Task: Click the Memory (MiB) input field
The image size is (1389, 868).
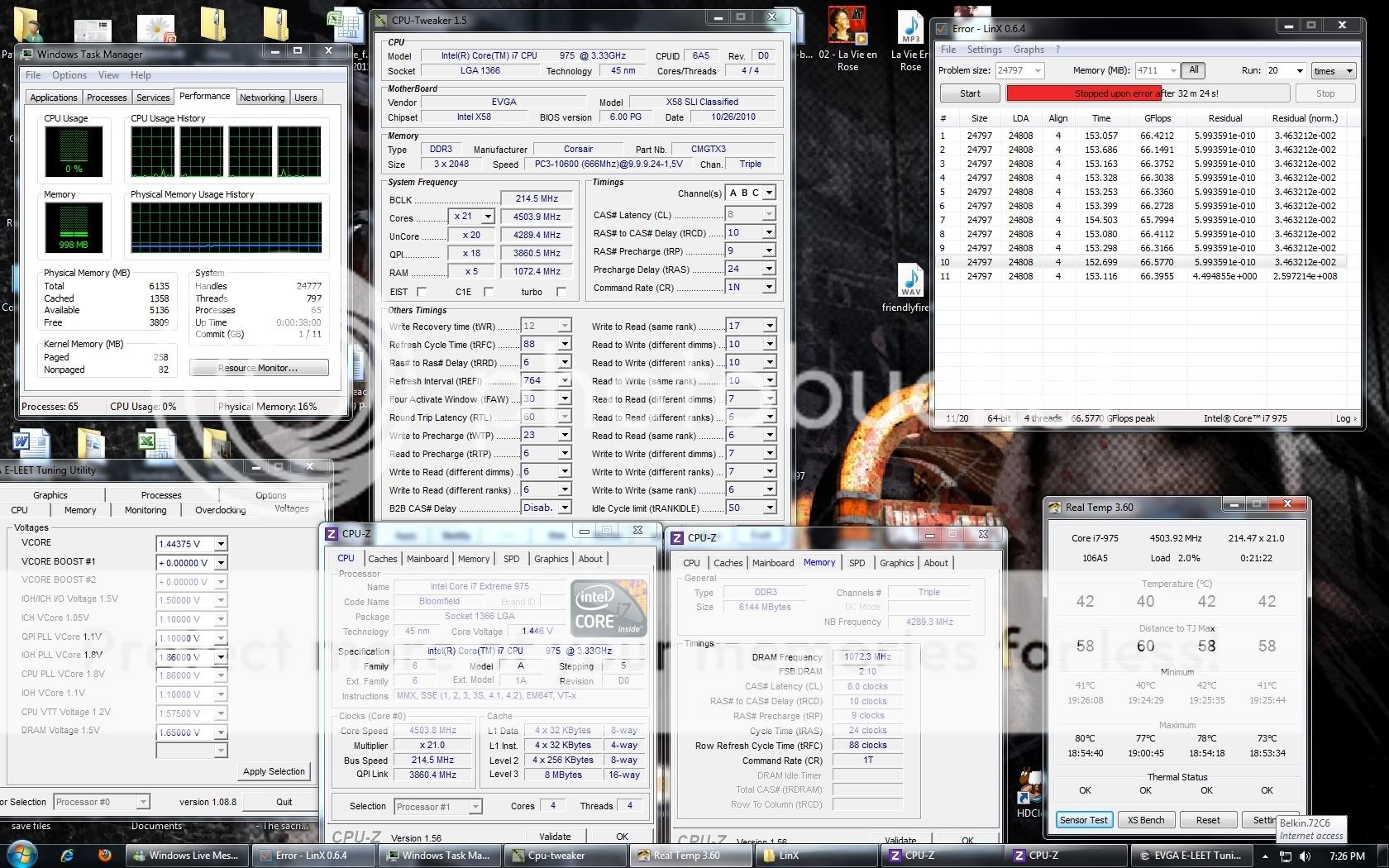Action: 1151,71
